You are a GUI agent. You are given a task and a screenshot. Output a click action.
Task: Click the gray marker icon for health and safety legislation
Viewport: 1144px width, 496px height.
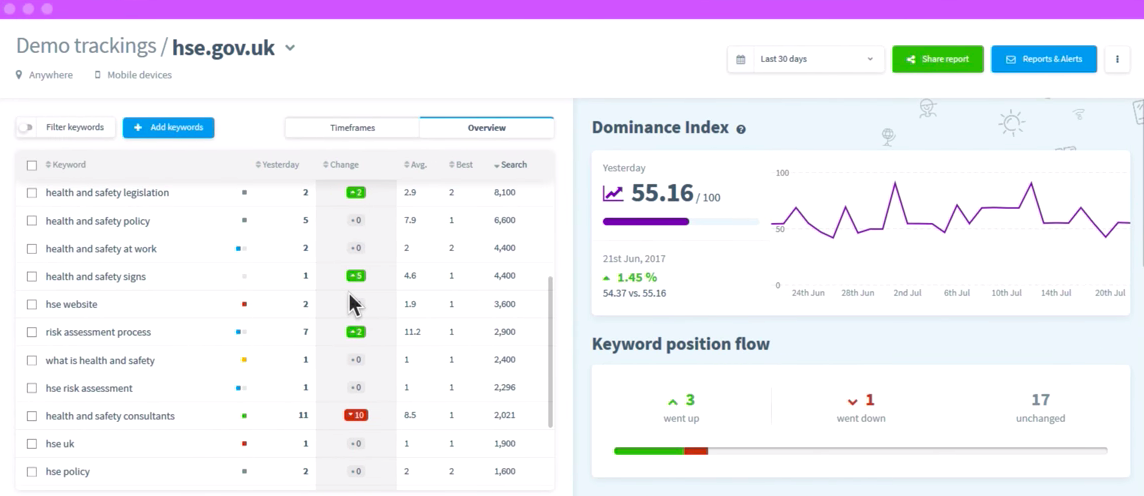click(244, 193)
